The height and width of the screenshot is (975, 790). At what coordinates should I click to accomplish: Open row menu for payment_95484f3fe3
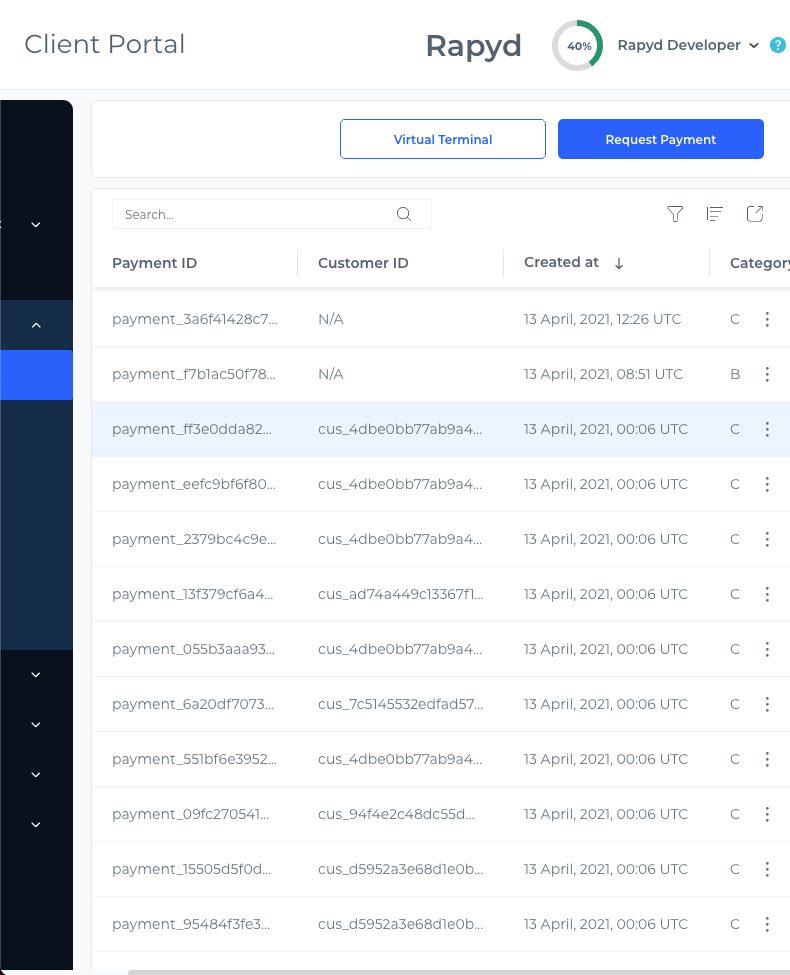coord(767,924)
